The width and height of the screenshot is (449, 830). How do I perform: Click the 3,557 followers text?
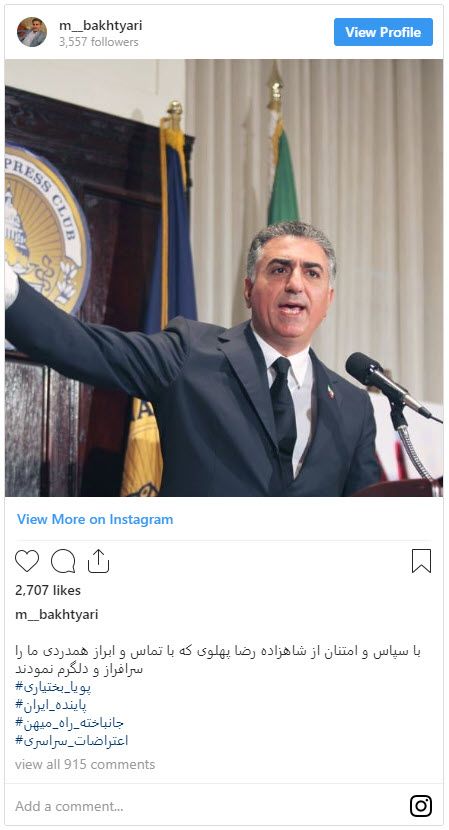point(98,42)
